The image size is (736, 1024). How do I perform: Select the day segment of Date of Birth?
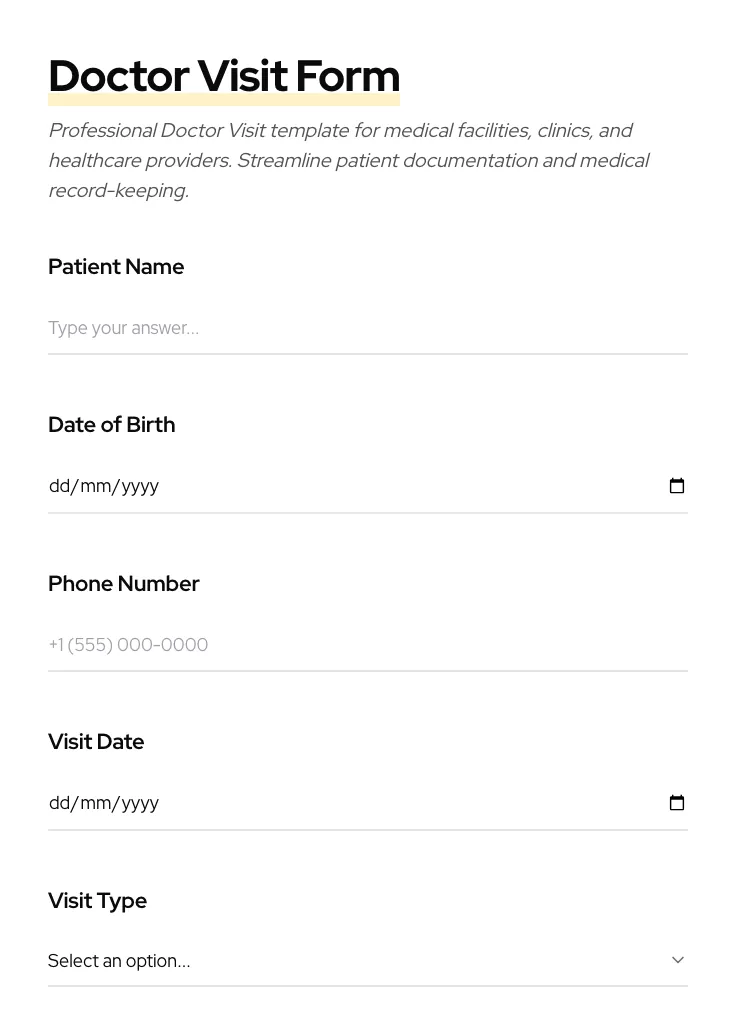pos(60,486)
